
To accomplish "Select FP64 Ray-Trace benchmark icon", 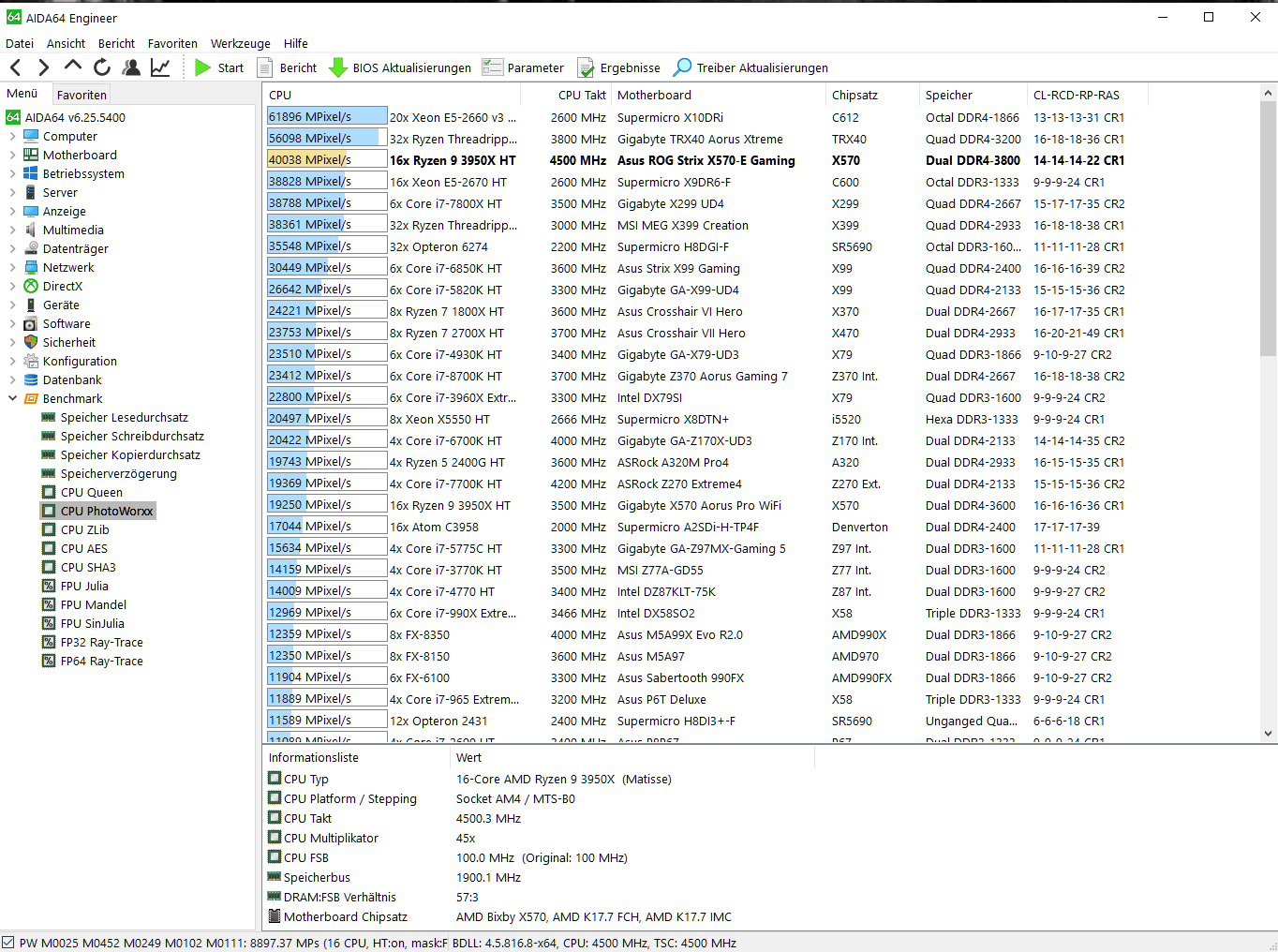I will pyautogui.click(x=49, y=661).
